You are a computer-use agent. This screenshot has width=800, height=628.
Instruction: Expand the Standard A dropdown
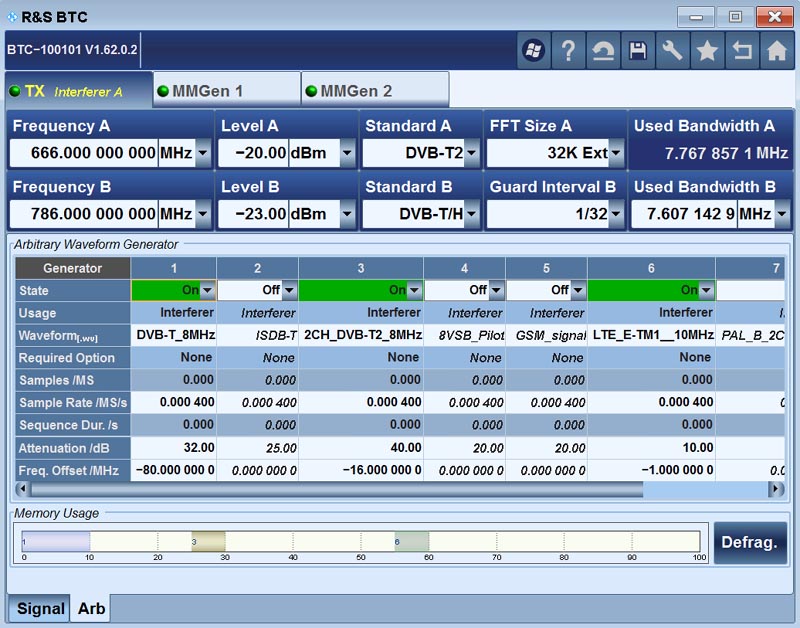[x=471, y=153]
